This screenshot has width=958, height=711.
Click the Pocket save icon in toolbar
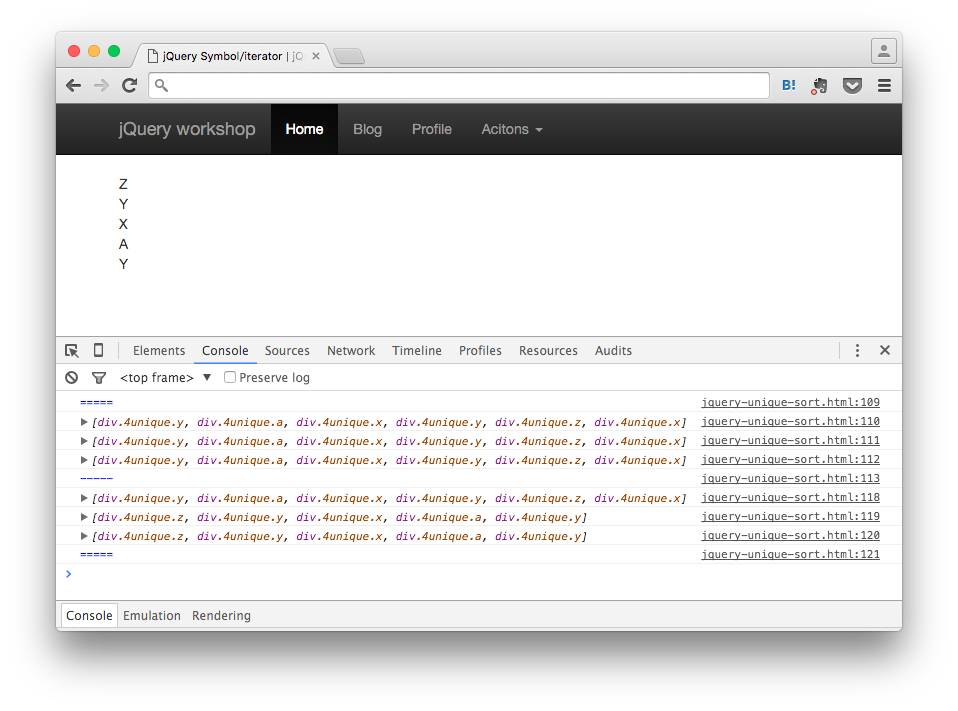tap(852, 85)
